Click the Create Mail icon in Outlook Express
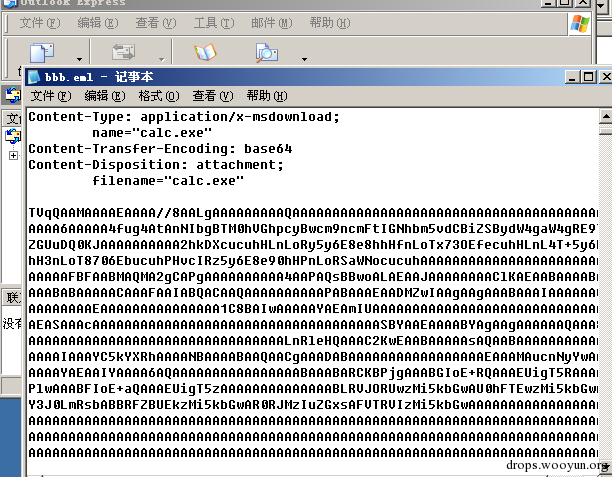This screenshot has width=612, height=477. (x=42, y=53)
